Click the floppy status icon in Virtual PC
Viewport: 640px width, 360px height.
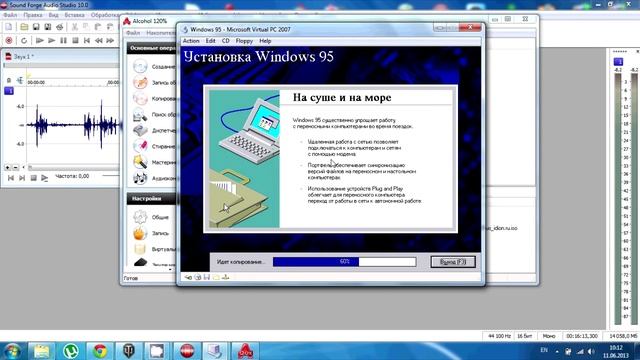[207, 277]
